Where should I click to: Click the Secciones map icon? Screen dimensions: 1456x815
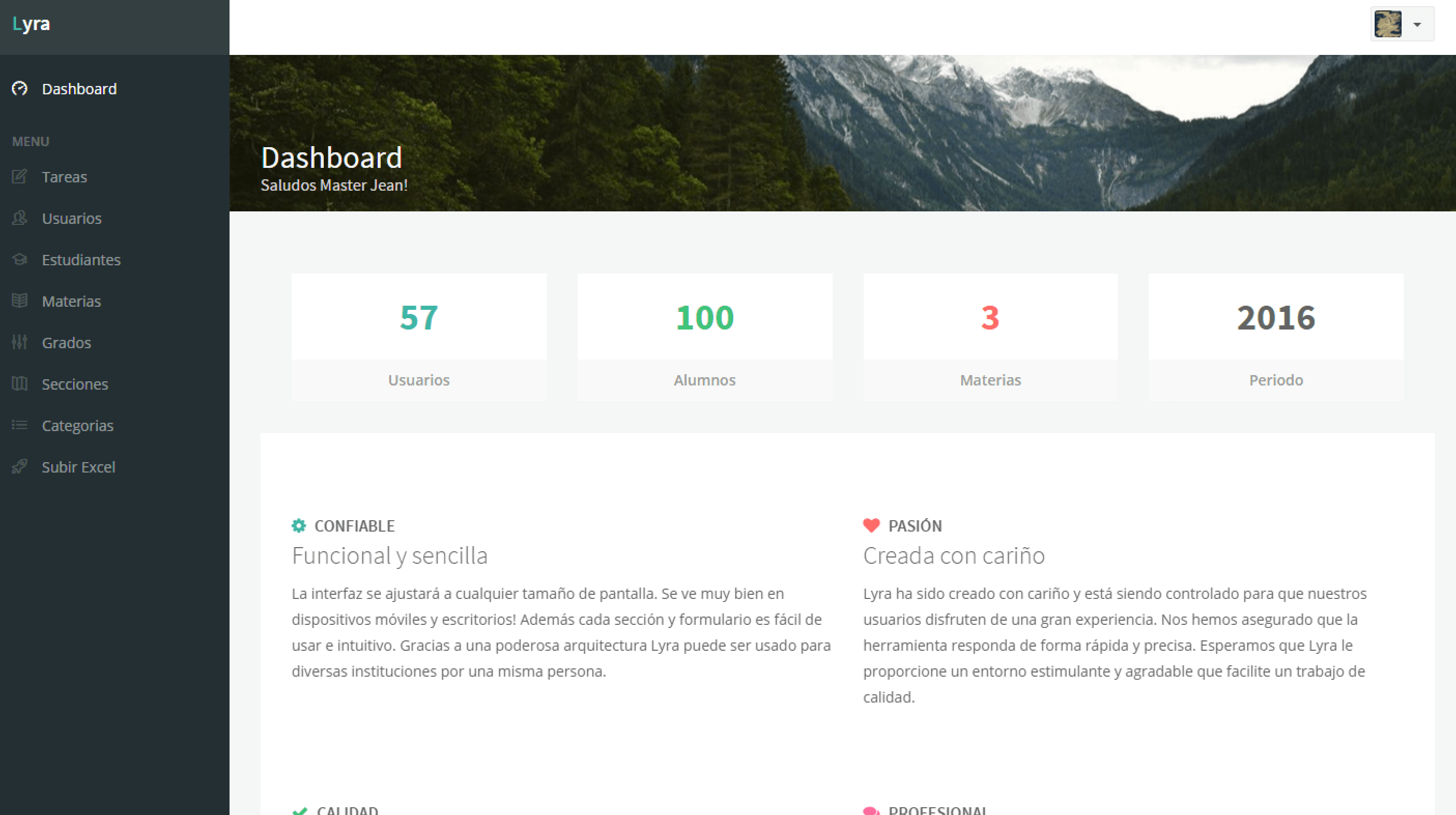coord(20,384)
